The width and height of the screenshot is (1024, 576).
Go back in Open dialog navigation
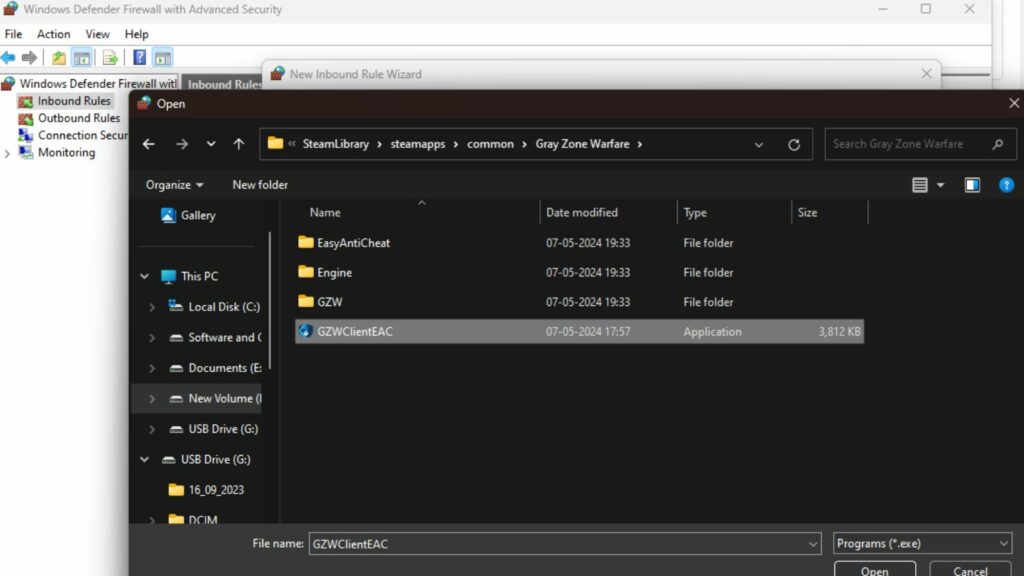point(149,144)
